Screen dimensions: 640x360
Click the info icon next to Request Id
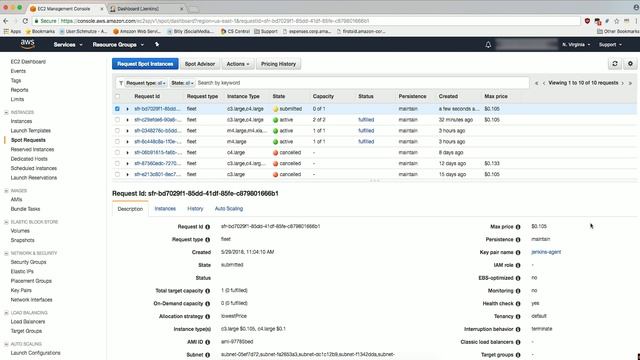point(207,227)
